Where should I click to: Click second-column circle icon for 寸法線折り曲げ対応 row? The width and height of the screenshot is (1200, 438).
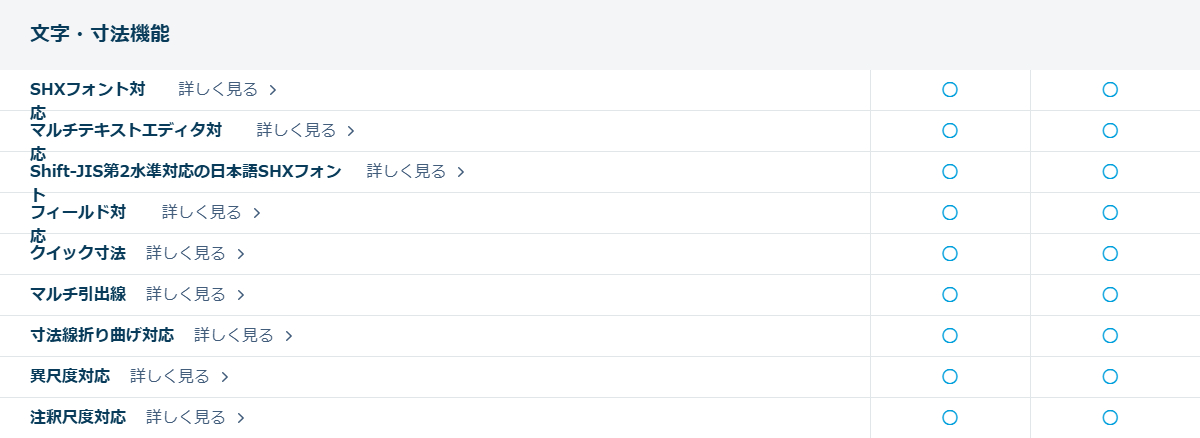(1110, 336)
